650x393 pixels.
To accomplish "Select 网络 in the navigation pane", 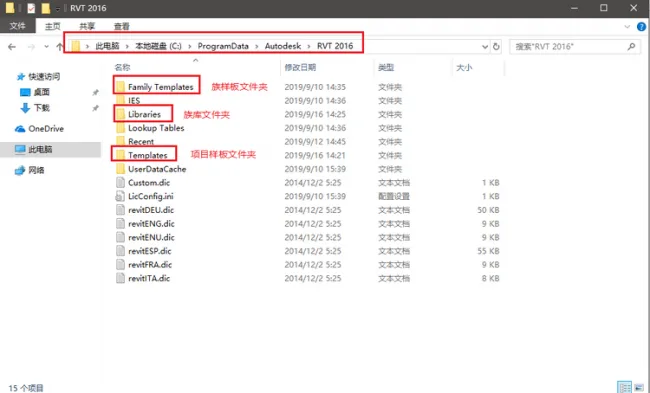I will (x=36, y=170).
